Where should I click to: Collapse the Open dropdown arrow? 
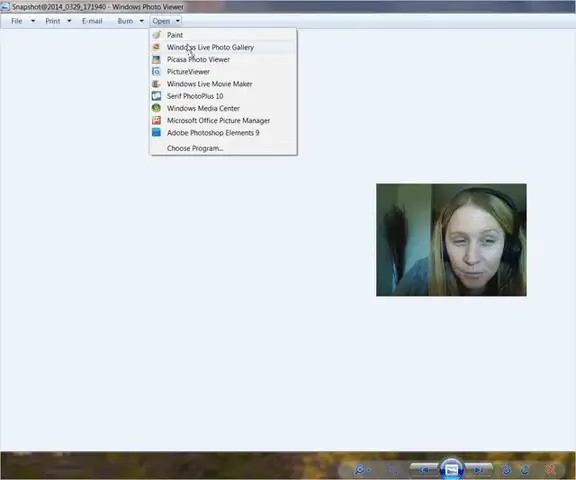click(x=177, y=21)
